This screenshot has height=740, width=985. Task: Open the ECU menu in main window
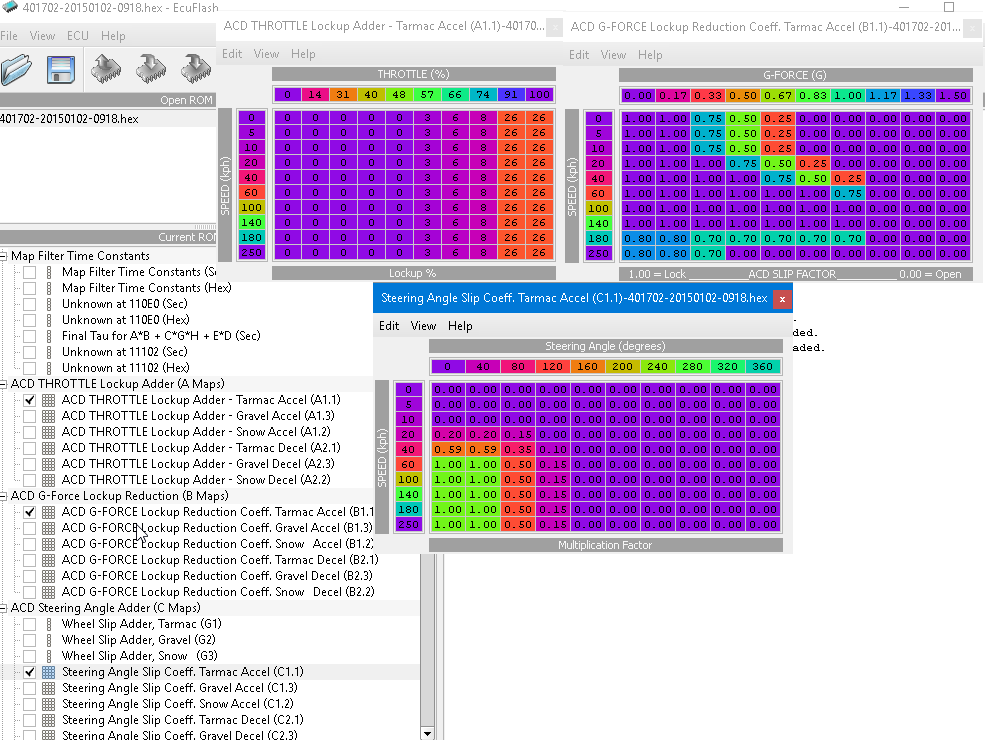77,36
